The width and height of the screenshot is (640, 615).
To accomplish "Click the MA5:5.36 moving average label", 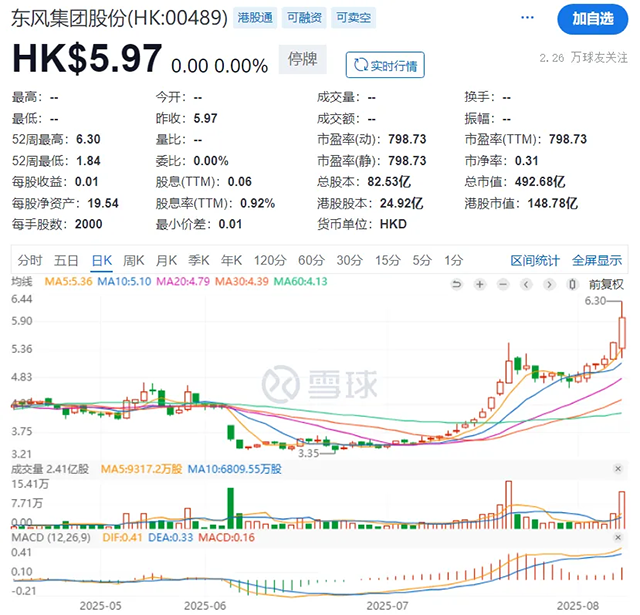I will click(69, 282).
